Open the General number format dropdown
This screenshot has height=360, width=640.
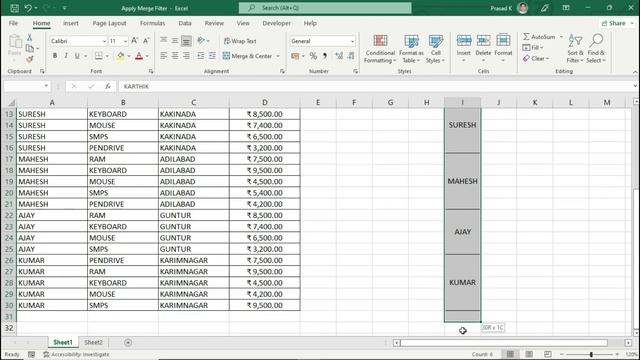[352, 41]
